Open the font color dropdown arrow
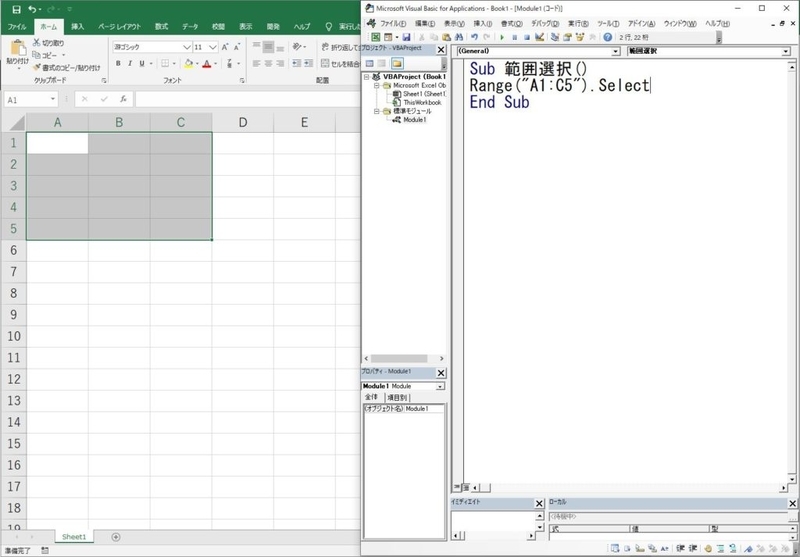 click(x=215, y=64)
